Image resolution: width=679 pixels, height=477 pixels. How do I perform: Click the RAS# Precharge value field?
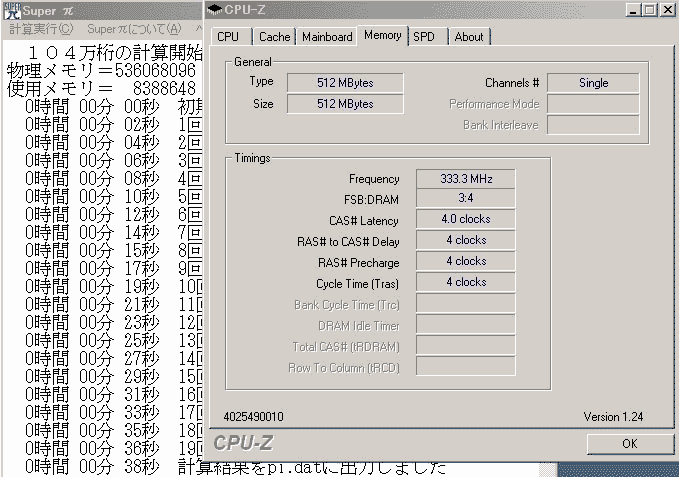coord(466,261)
